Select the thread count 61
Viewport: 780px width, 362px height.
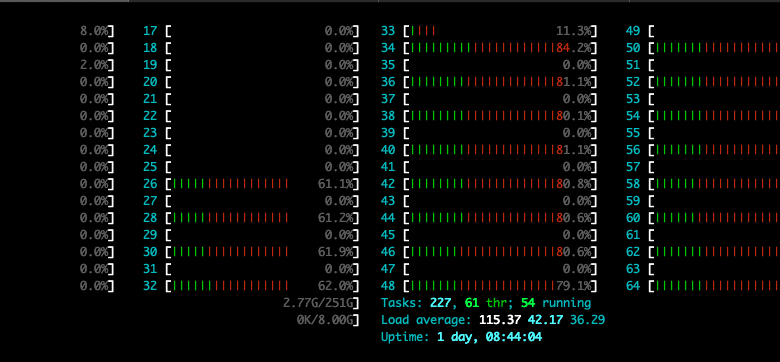pos(472,303)
